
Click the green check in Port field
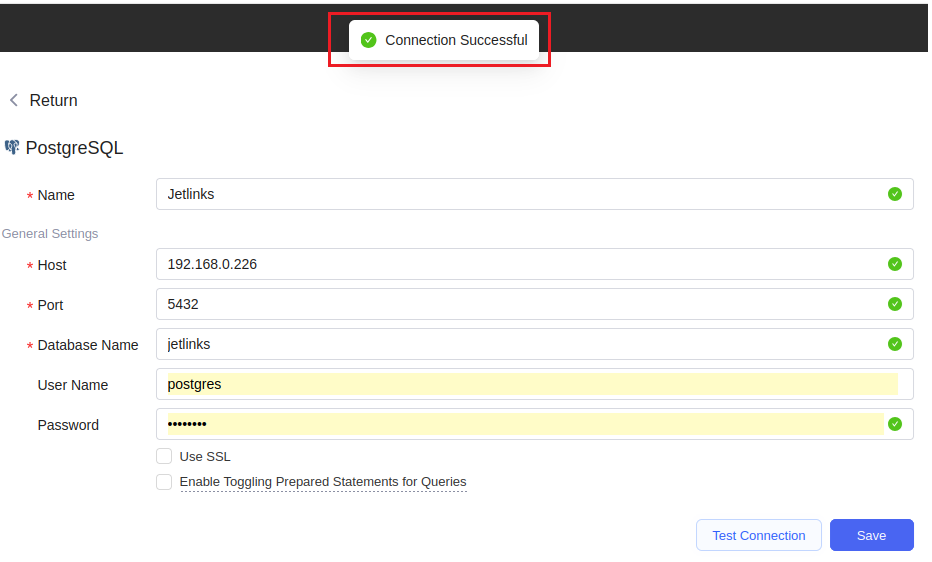click(895, 304)
